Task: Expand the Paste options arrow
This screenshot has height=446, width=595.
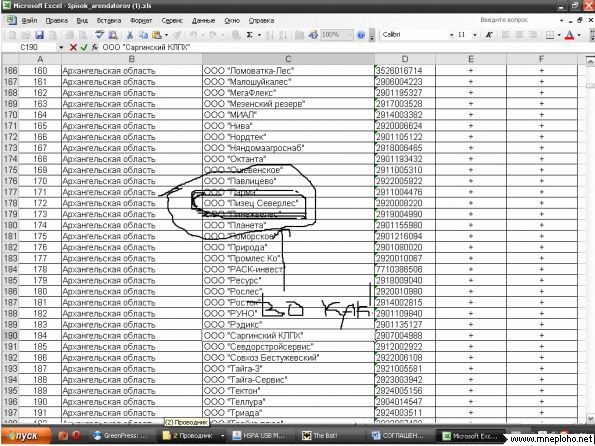Action: [166, 35]
